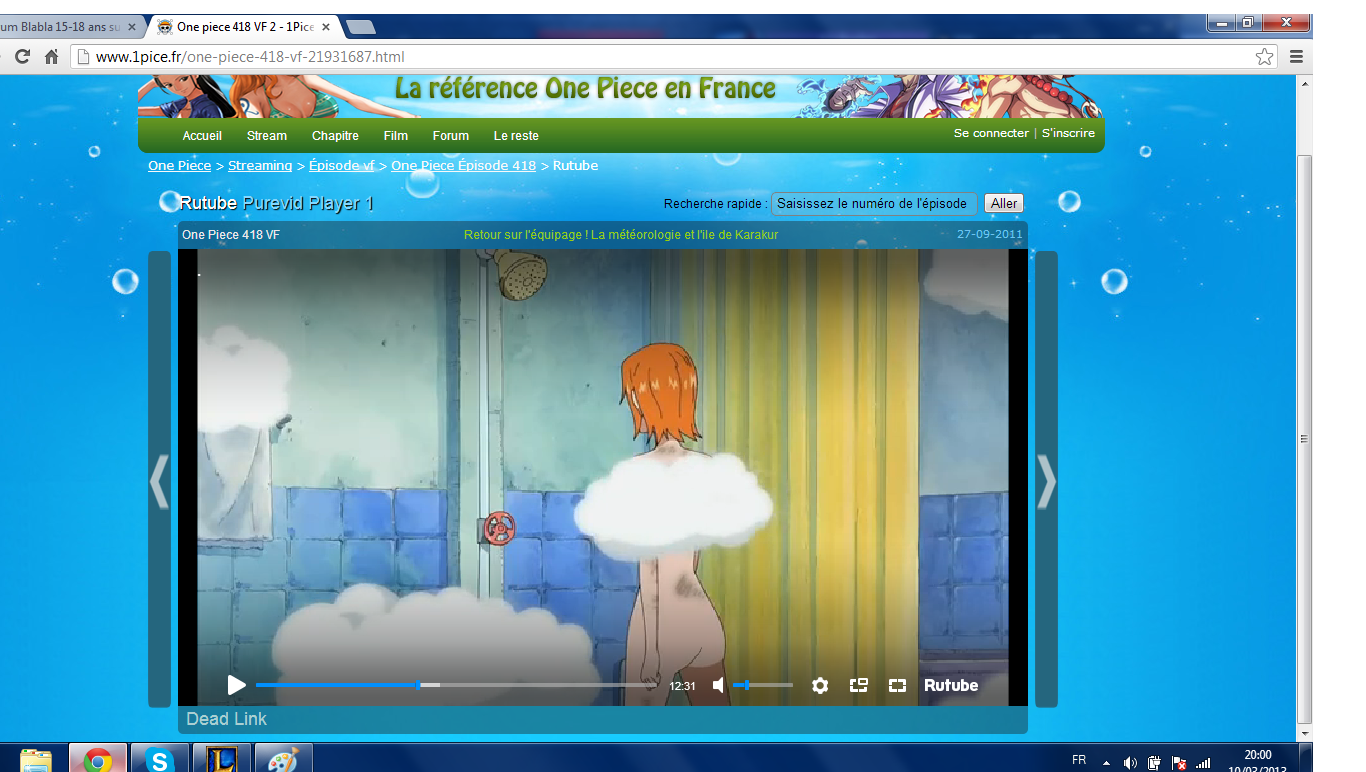Click the 12:31 video time display

point(682,686)
